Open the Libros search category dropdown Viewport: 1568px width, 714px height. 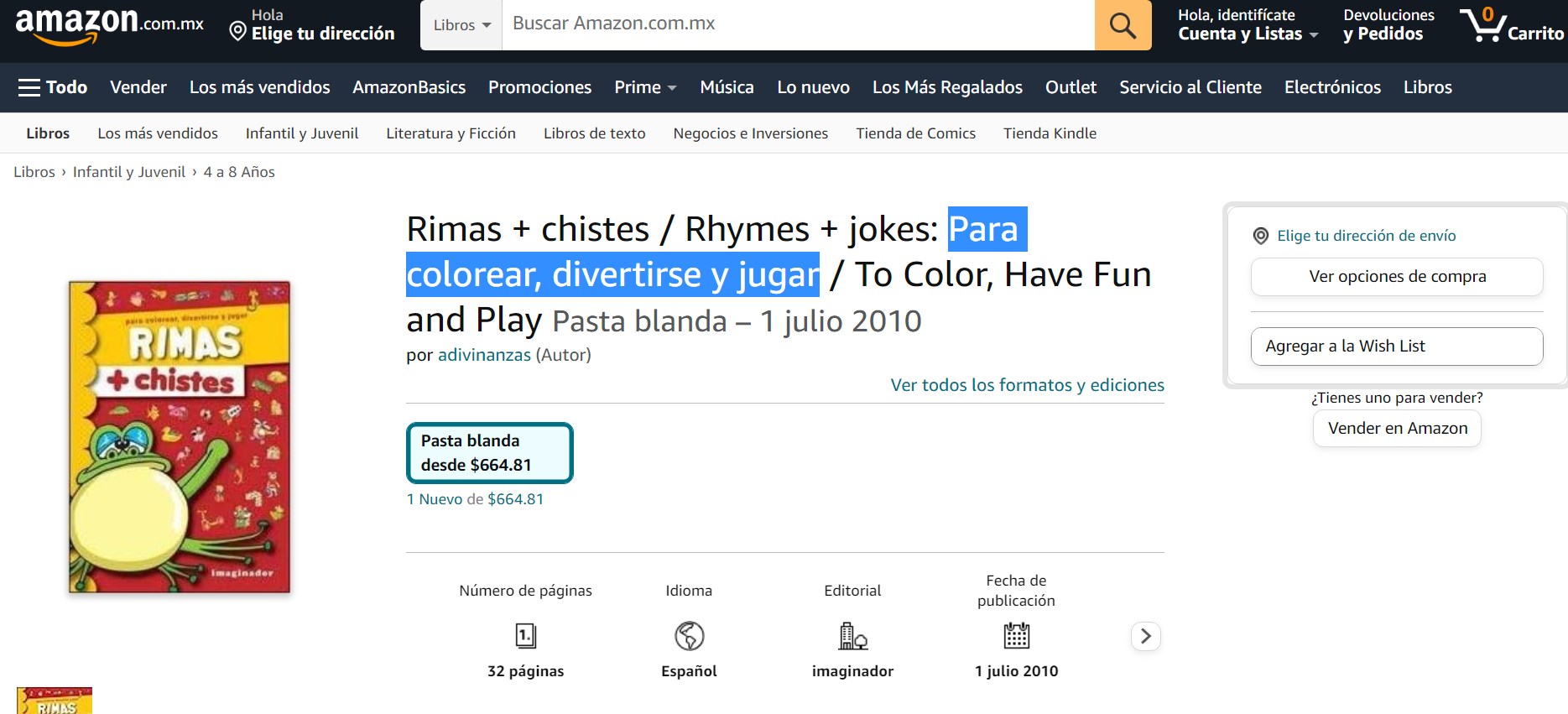(x=461, y=25)
